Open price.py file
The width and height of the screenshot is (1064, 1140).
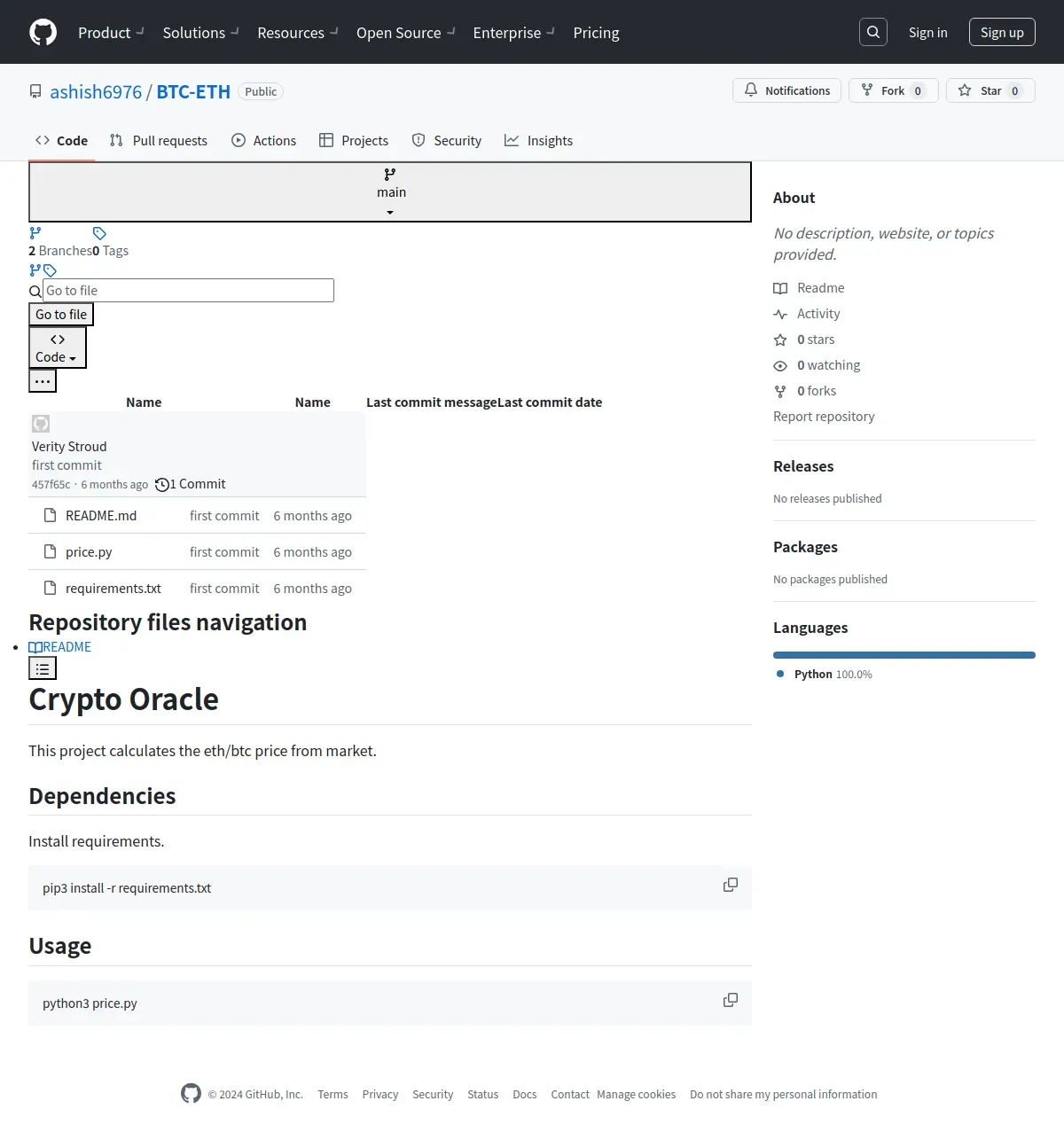tap(89, 551)
